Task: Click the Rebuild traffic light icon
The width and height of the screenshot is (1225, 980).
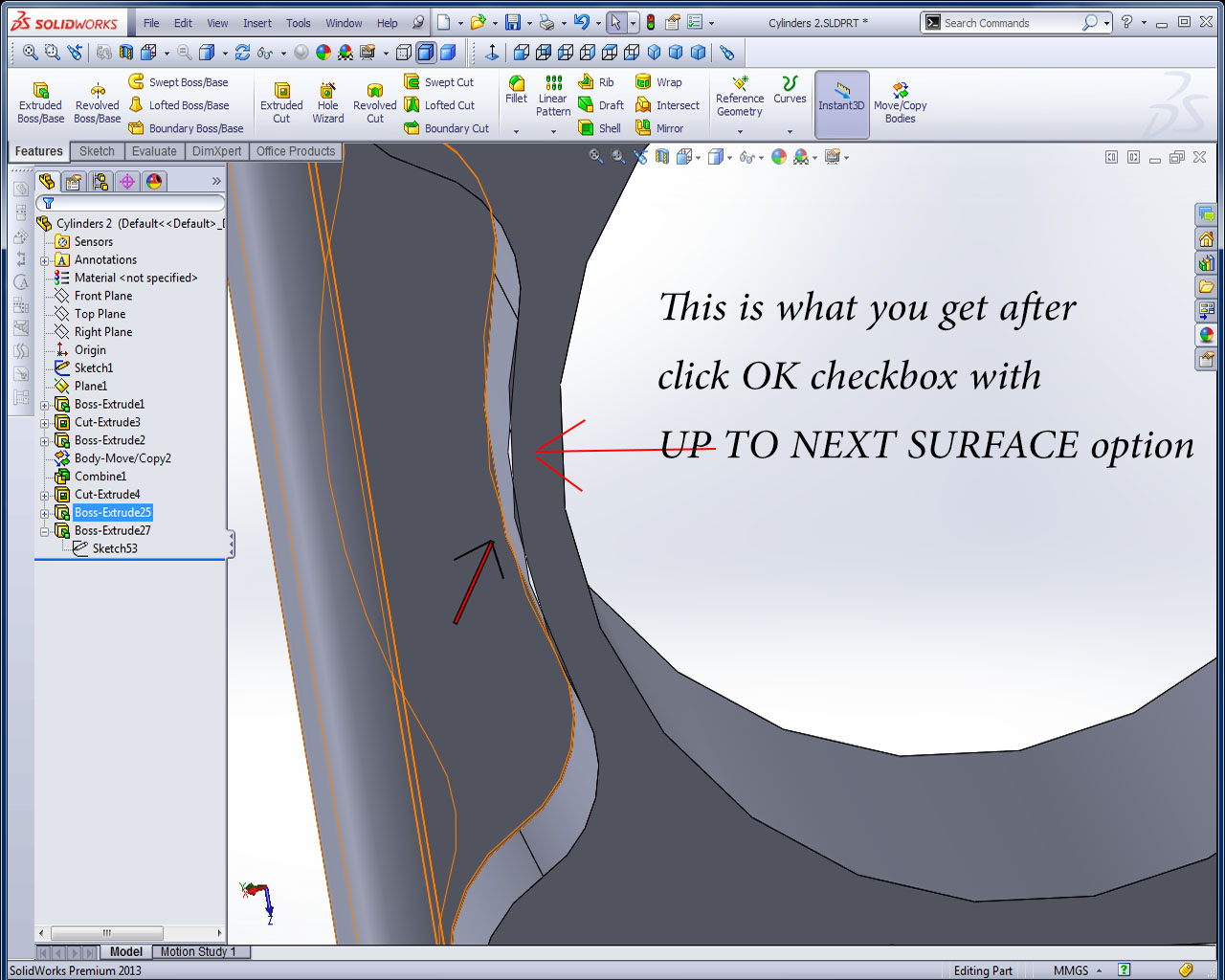Action: click(x=651, y=23)
